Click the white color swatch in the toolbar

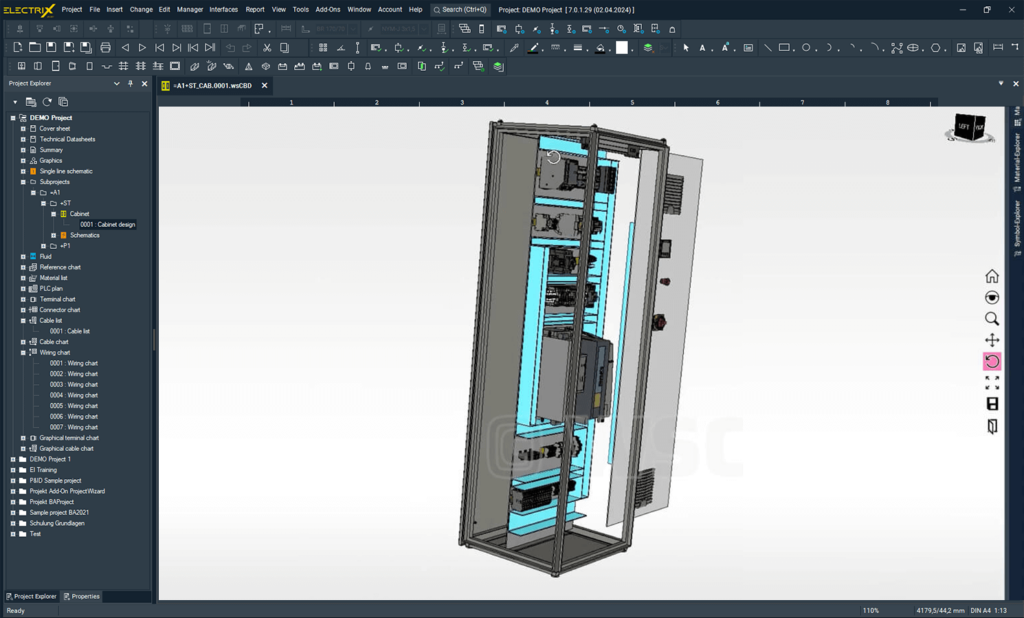623,46
